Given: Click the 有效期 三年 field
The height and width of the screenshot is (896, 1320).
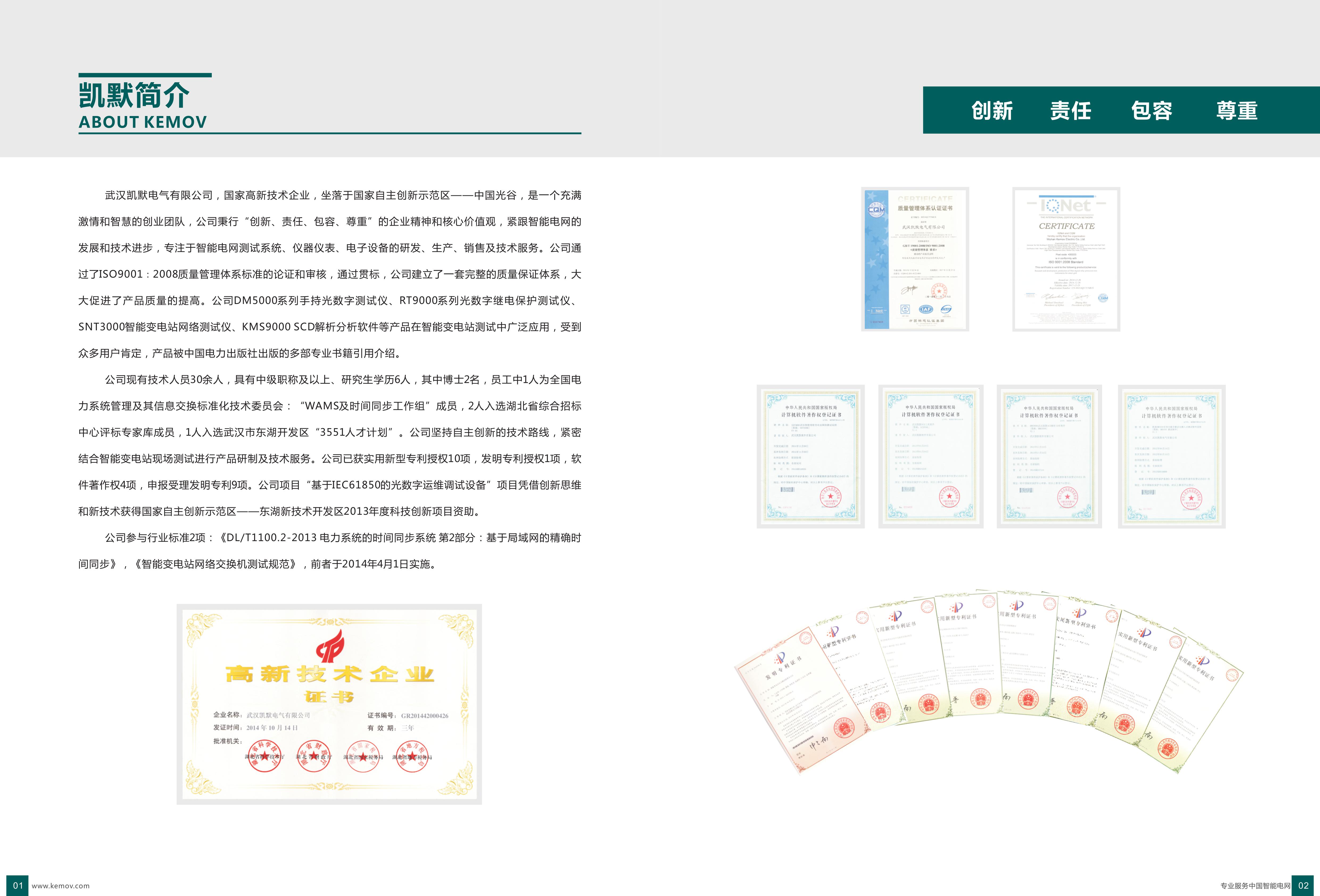Looking at the screenshot, I should (391, 728).
